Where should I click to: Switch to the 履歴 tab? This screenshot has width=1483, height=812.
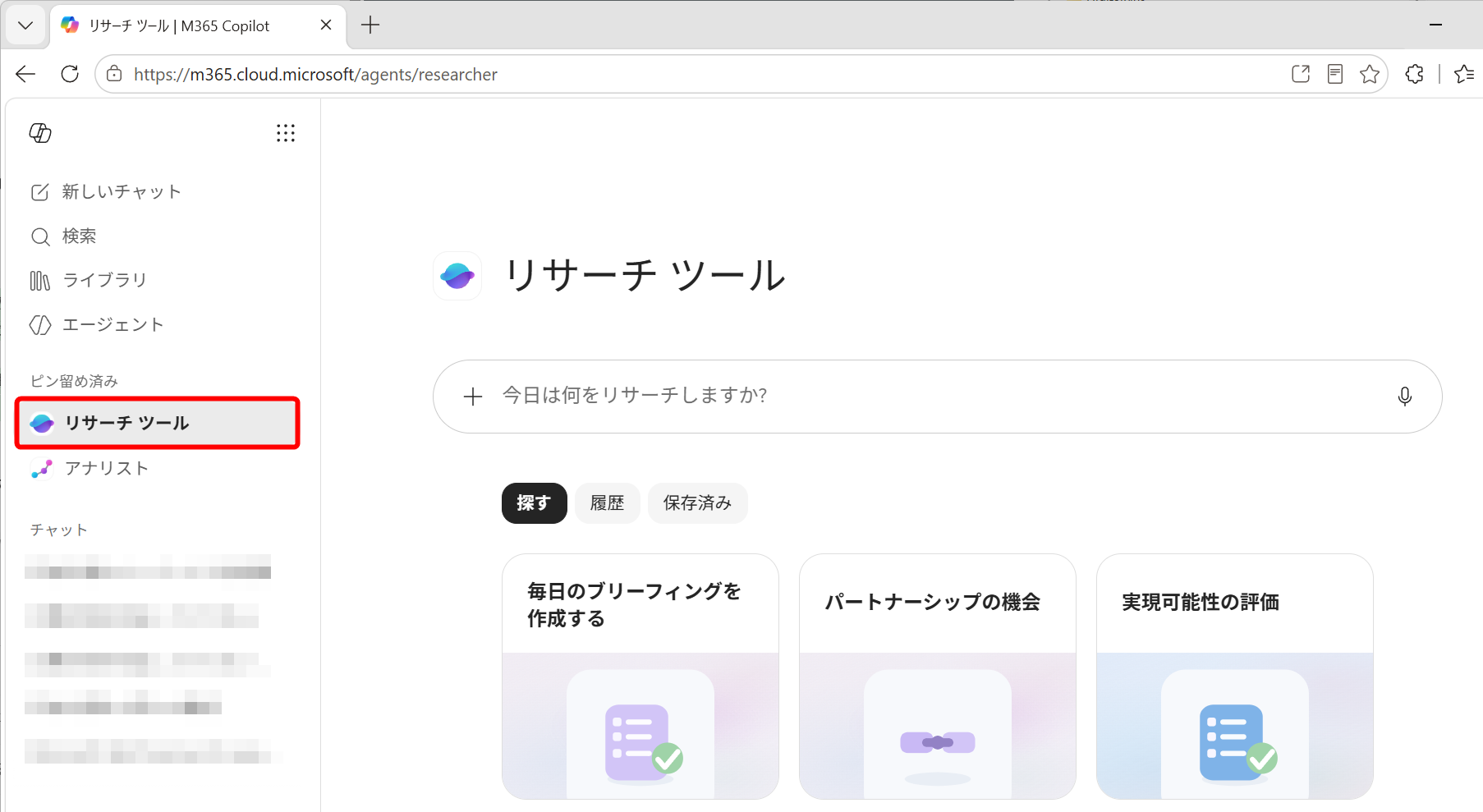pyautogui.click(x=608, y=503)
